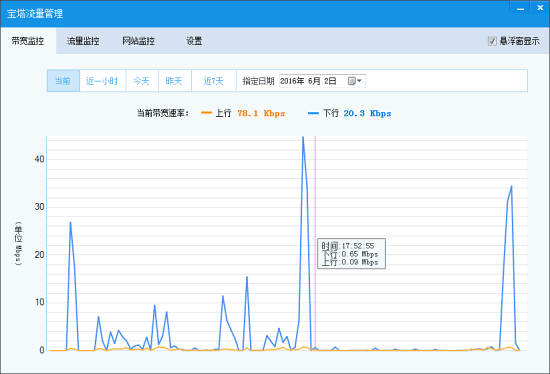Minimize the 宝塔流量管理 window
Screen dimensions: 550x374
coord(521,8)
